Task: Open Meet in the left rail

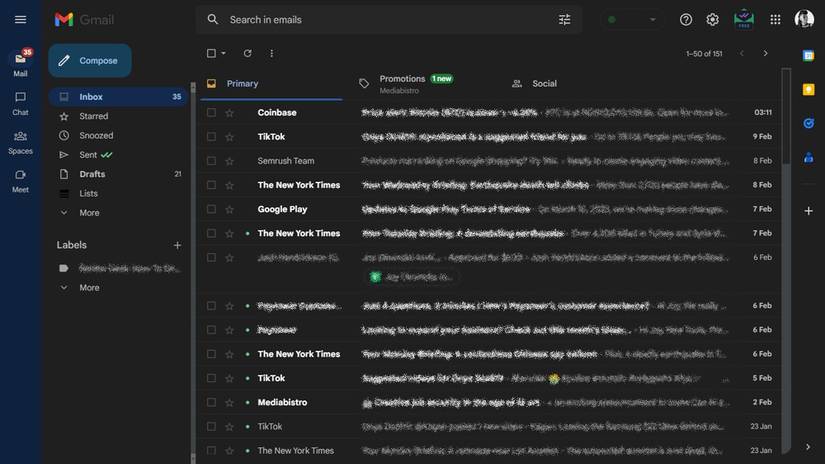Action: (20, 179)
